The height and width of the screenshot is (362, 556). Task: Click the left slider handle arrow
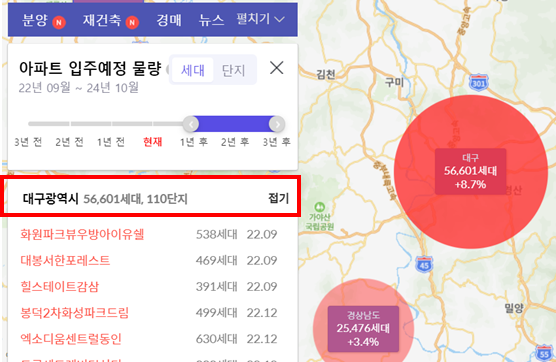[x=191, y=124]
